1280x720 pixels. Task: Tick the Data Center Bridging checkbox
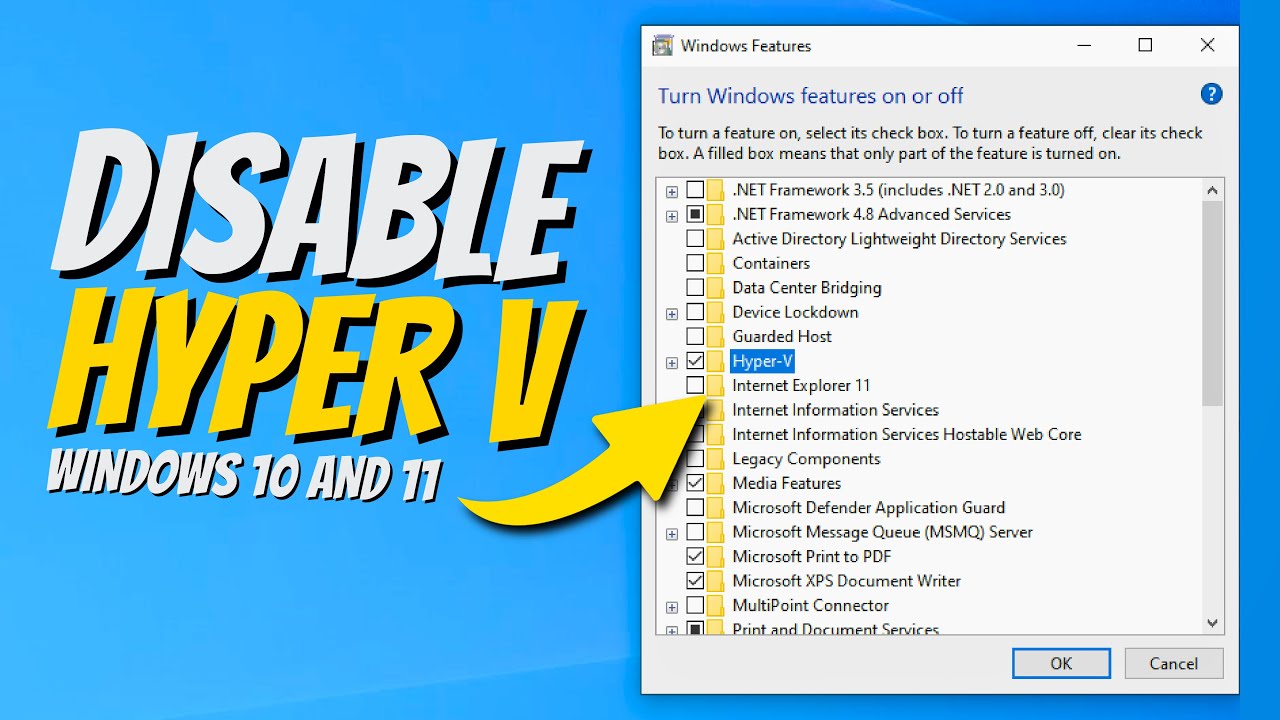[695, 288]
